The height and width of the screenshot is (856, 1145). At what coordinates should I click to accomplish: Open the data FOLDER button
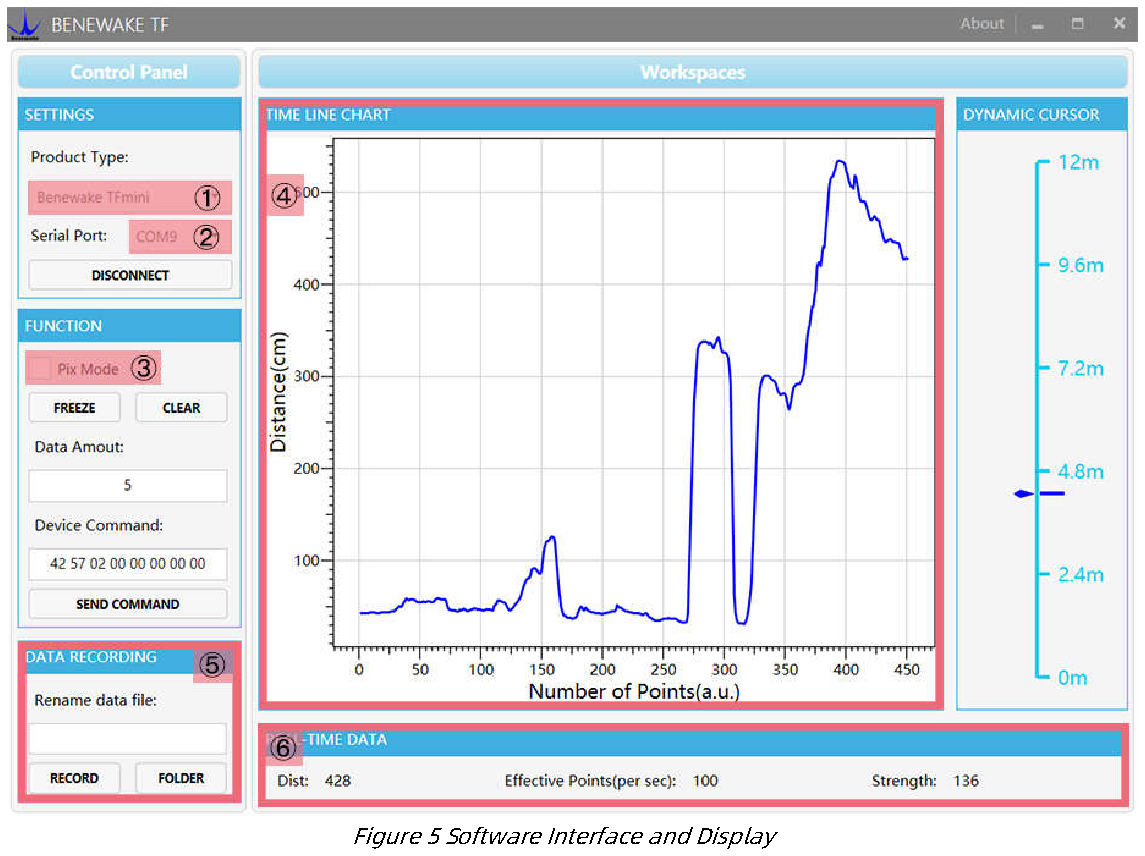[x=181, y=778]
